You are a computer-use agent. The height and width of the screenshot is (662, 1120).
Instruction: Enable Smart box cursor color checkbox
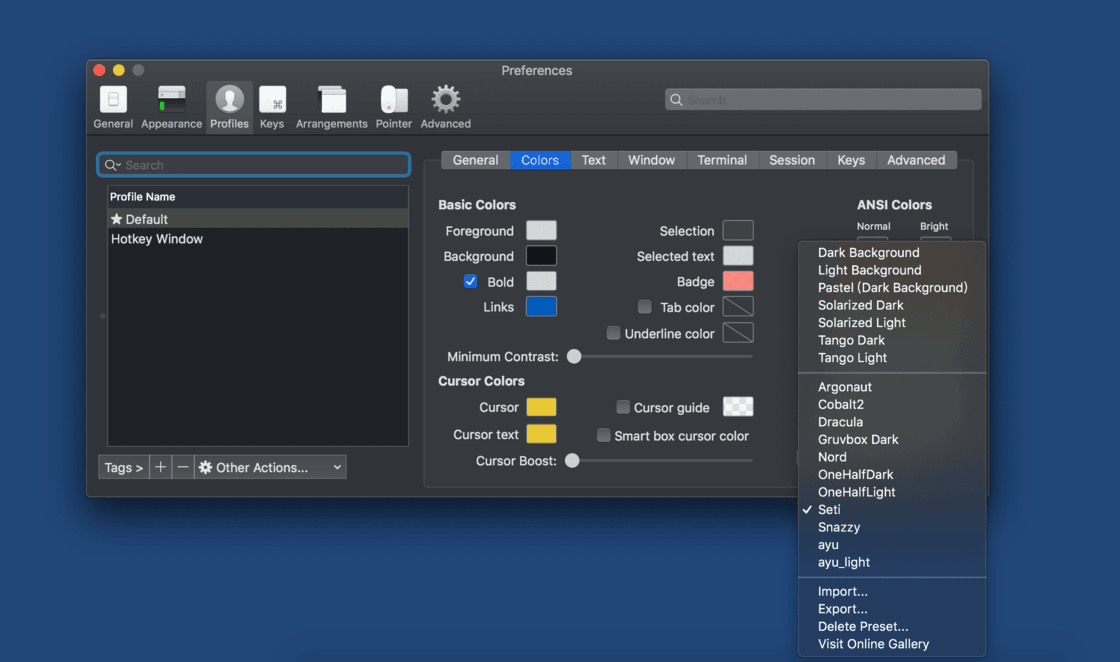(x=604, y=436)
